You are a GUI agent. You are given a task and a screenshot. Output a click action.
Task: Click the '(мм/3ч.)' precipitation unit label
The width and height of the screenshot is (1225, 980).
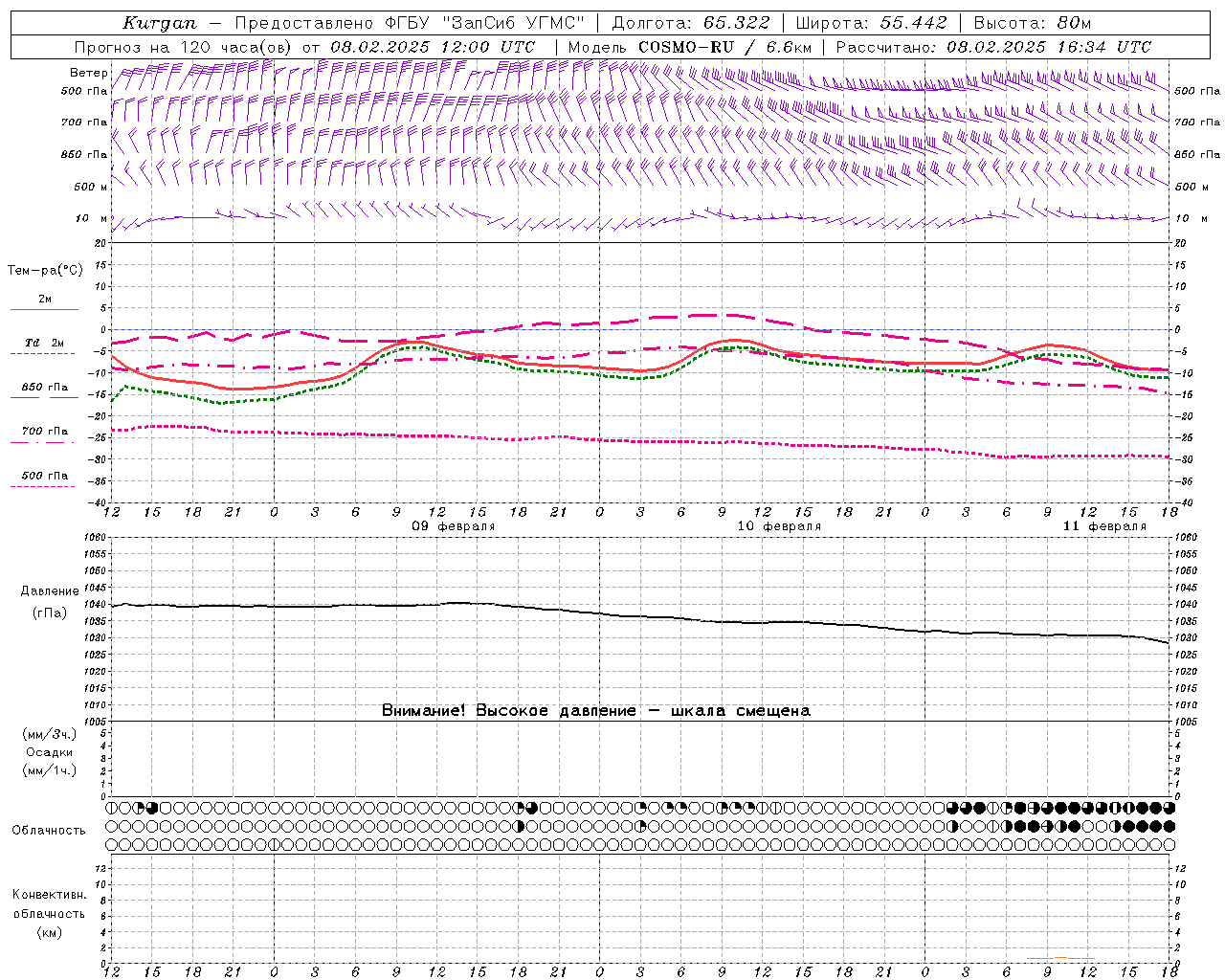(x=50, y=735)
